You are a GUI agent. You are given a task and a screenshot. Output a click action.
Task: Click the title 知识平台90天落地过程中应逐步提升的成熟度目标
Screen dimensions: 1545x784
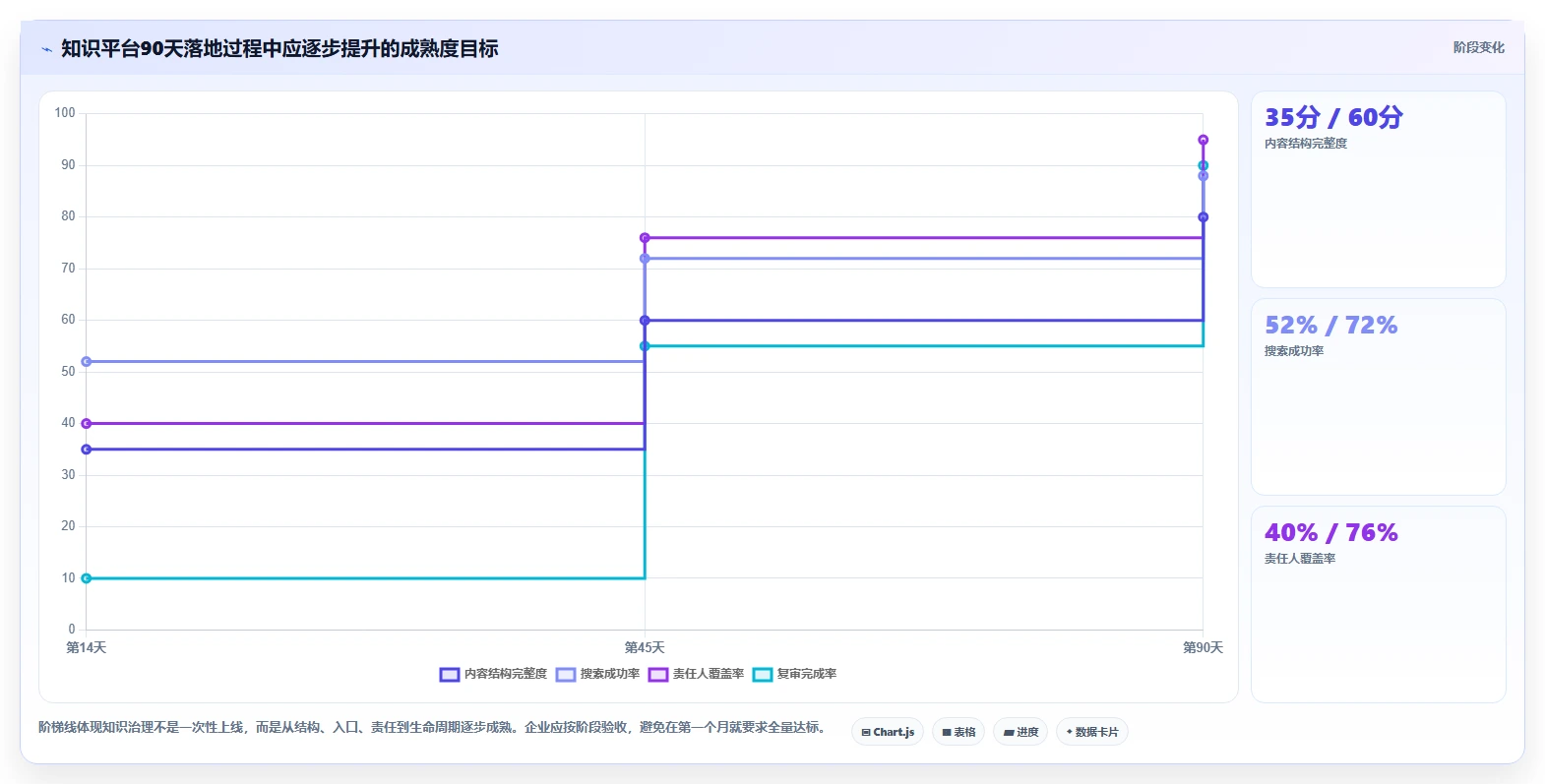click(279, 48)
